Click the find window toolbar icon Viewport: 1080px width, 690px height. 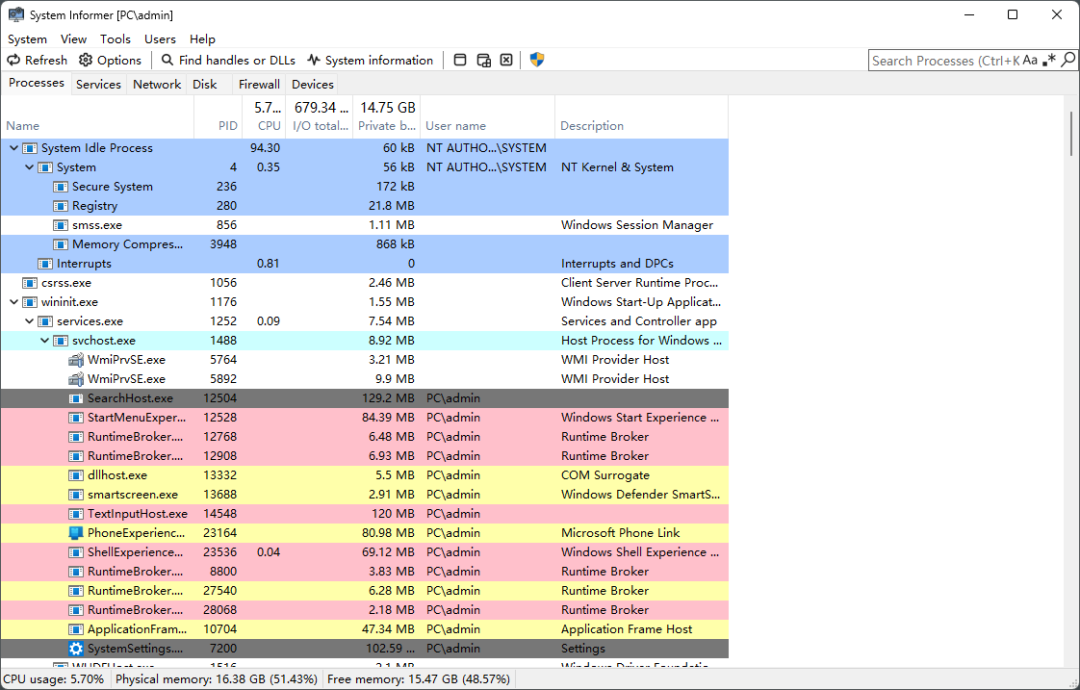point(460,60)
